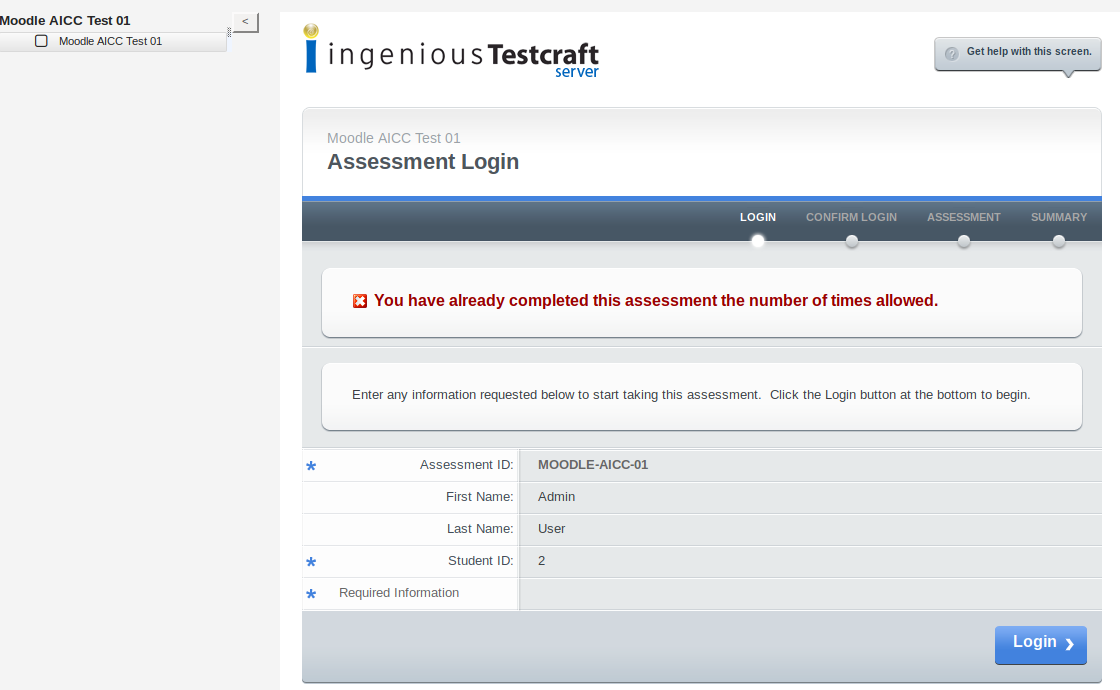Viewport: 1120px width, 690px height.
Task: Grab the sidebar resize handle
Action: point(229,32)
